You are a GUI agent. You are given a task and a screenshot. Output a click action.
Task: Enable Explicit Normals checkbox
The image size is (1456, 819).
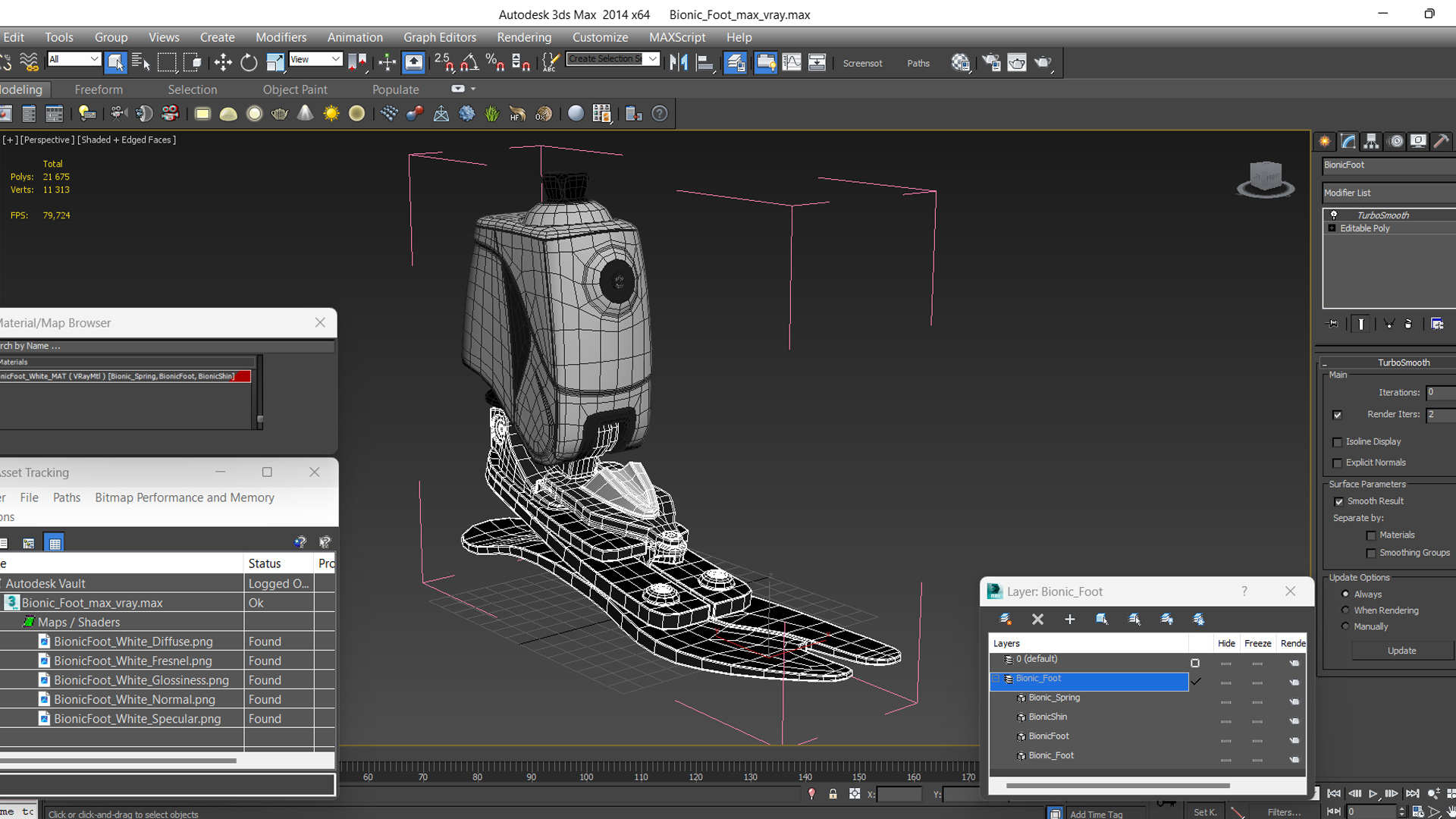coord(1338,463)
